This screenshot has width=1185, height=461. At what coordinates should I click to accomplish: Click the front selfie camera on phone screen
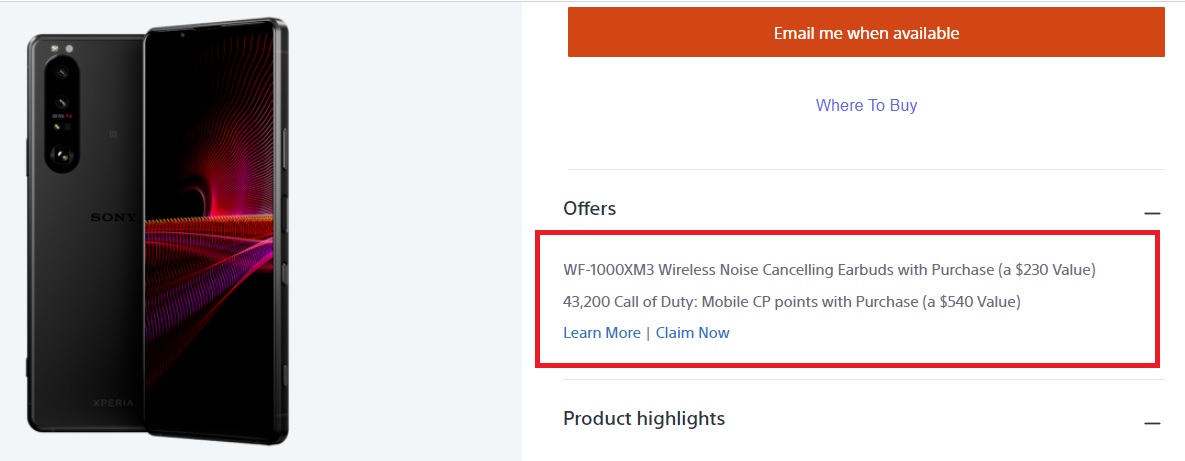coord(183,35)
